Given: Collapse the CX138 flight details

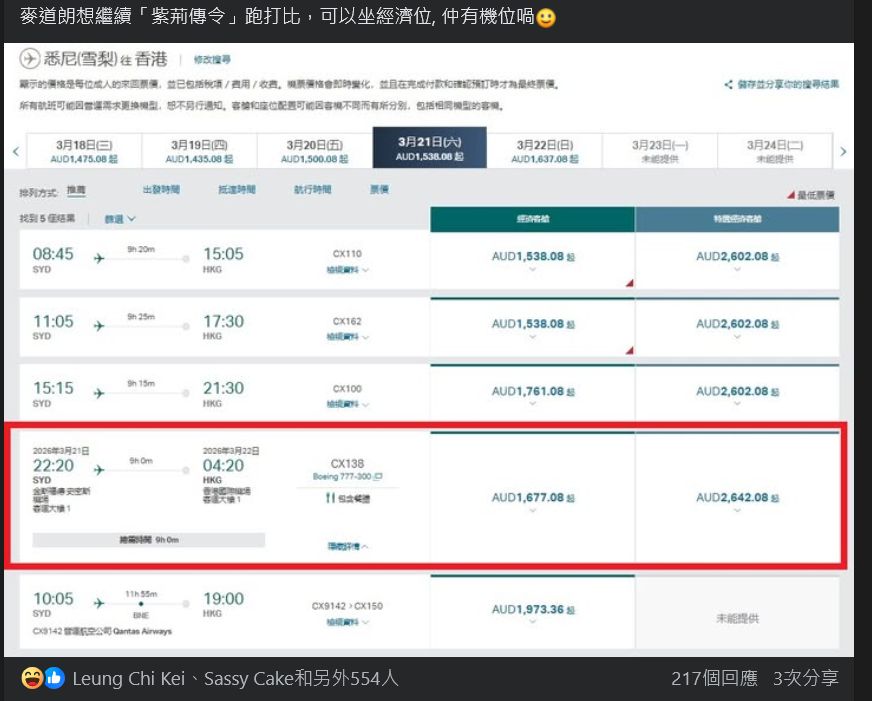Looking at the screenshot, I should point(347,546).
